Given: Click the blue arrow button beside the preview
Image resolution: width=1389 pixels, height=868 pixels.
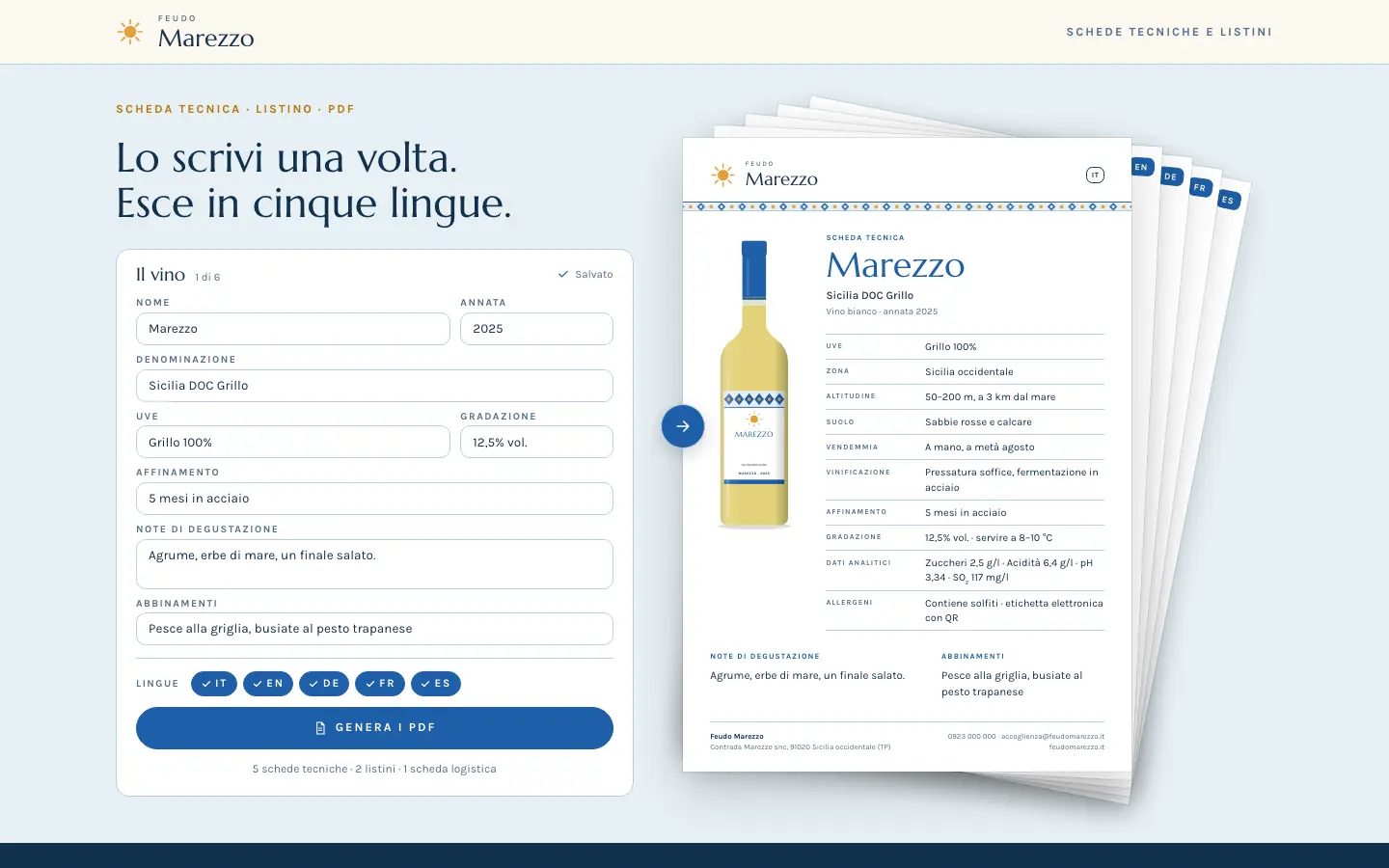Looking at the screenshot, I should (683, 426).
